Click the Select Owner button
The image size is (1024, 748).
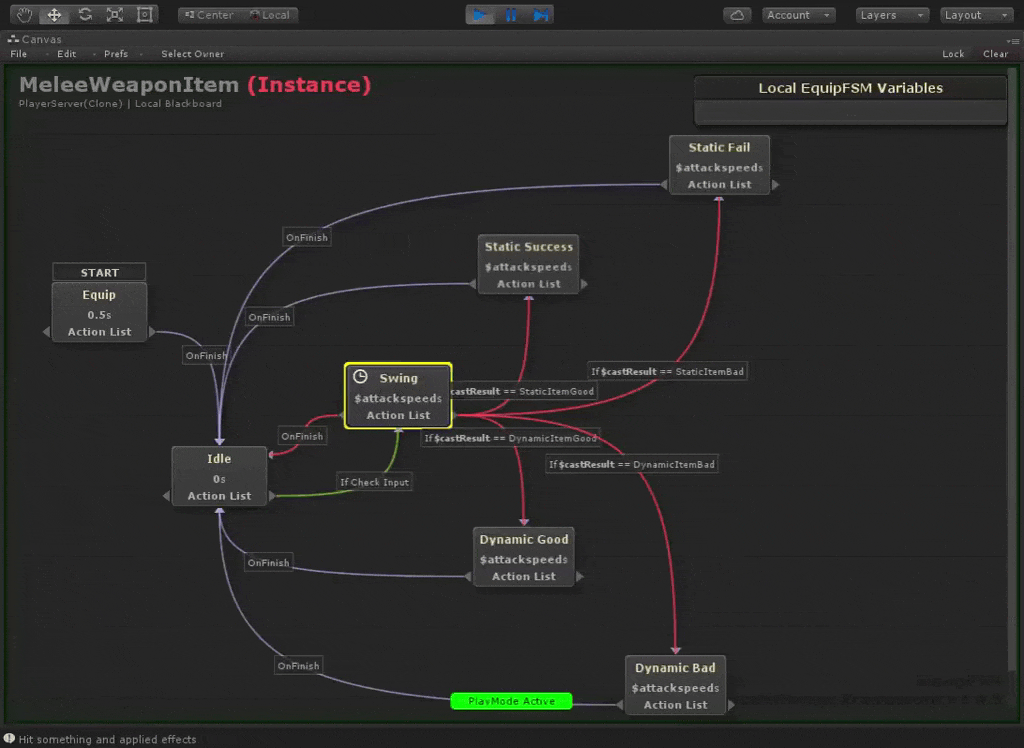[192, 54]
